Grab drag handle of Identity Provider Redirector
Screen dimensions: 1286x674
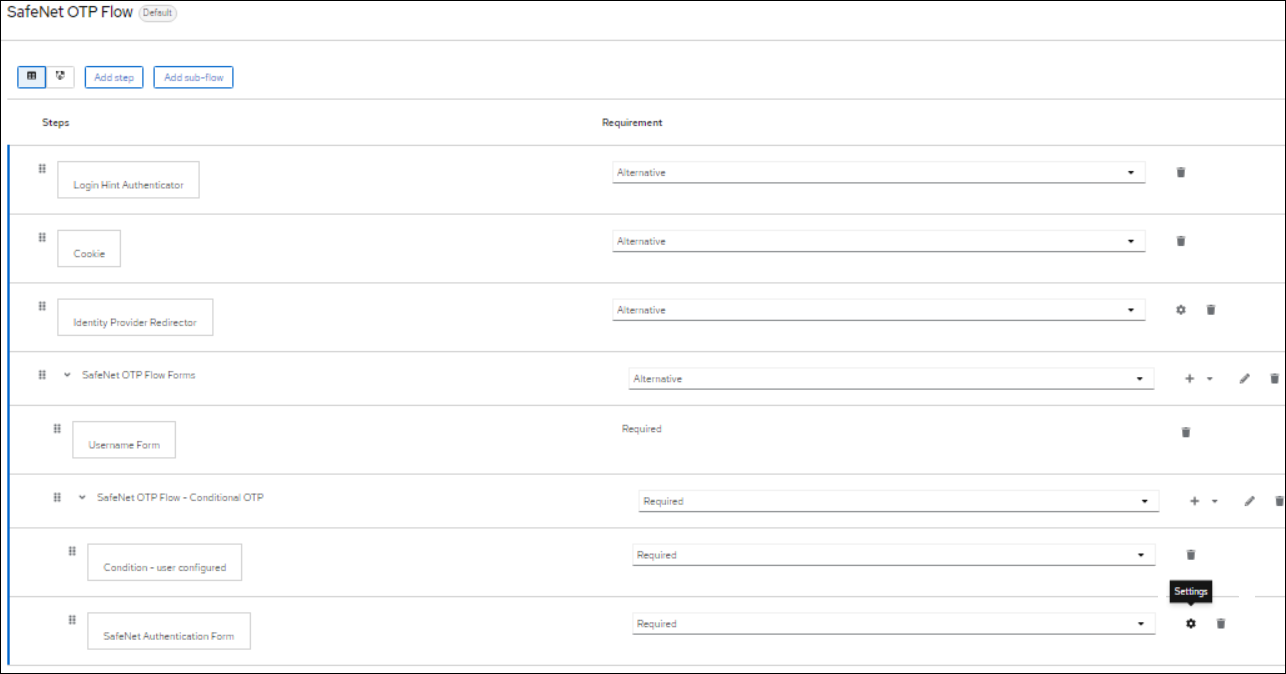pyautogui.click(x=42, y=306)
